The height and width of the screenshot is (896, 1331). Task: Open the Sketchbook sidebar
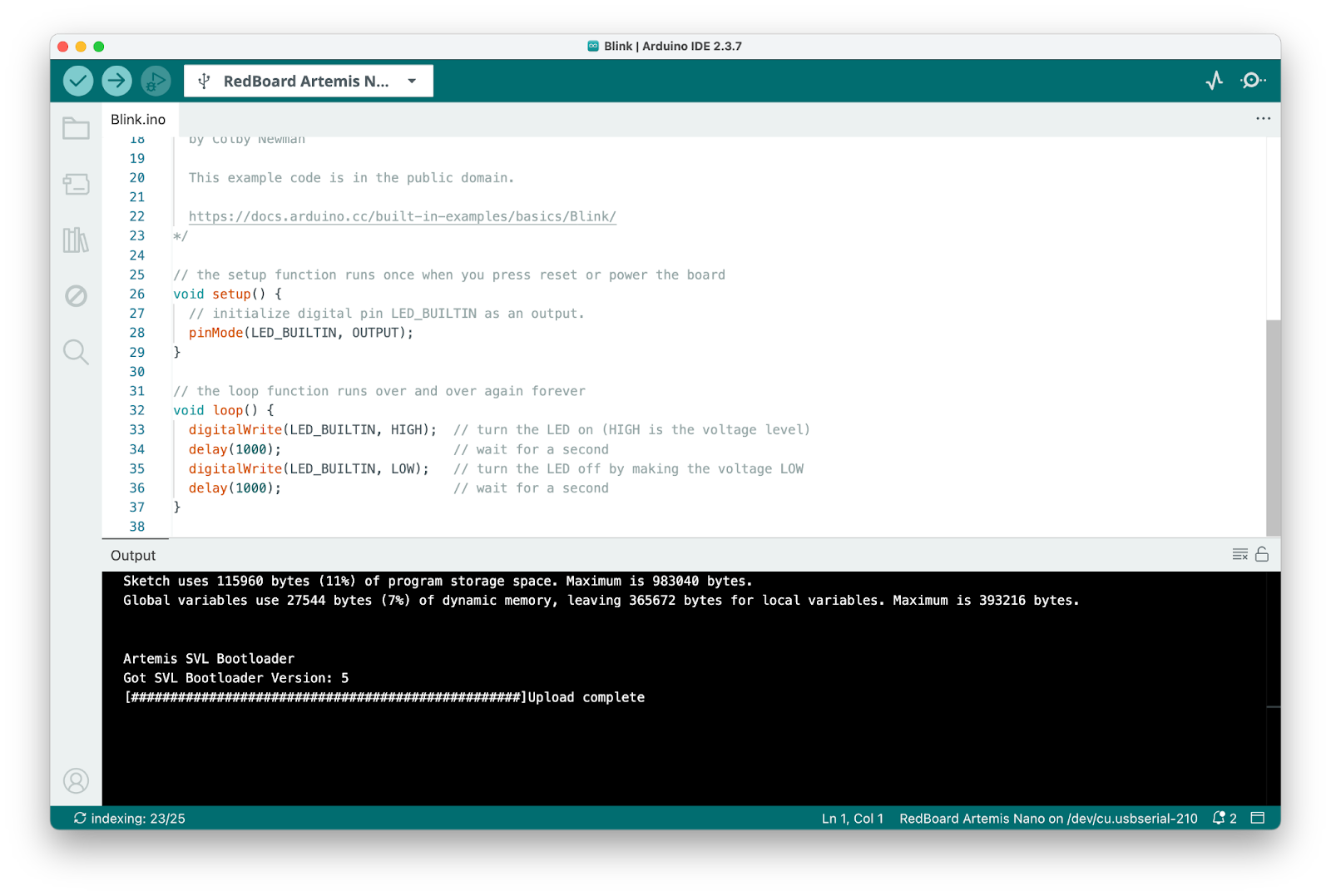(76, 129)
